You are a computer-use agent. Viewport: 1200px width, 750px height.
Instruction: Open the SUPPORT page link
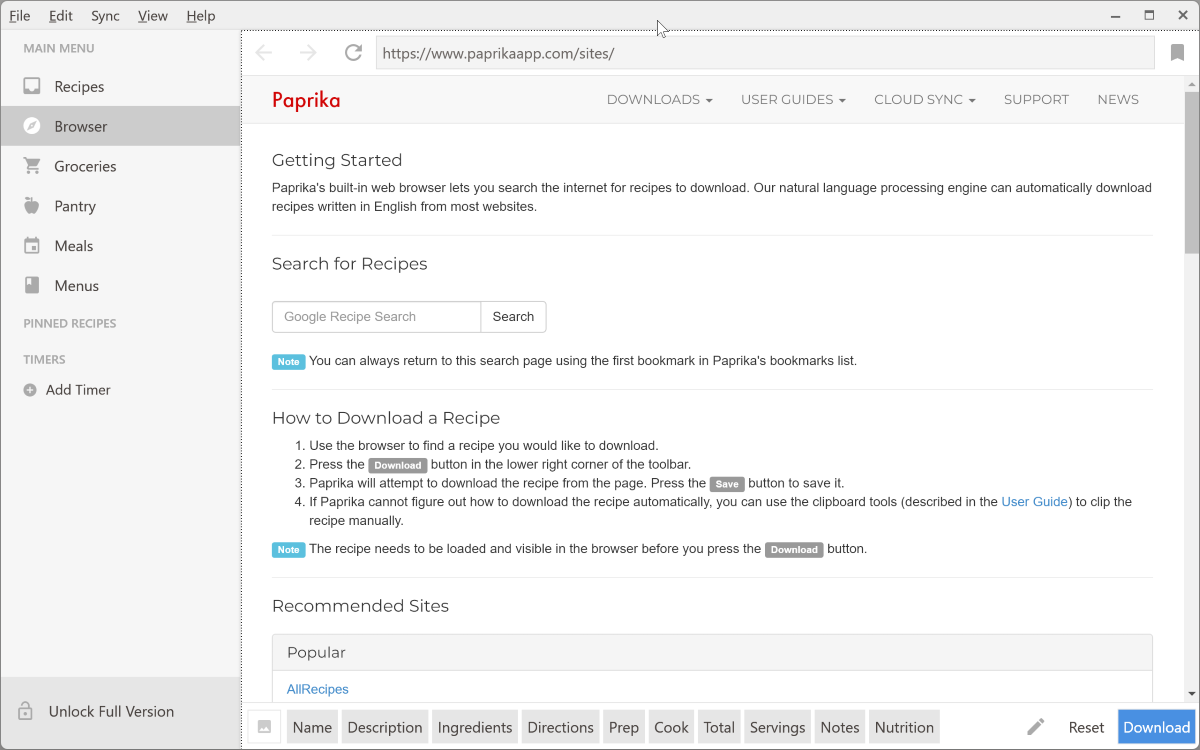point(1036,99)
